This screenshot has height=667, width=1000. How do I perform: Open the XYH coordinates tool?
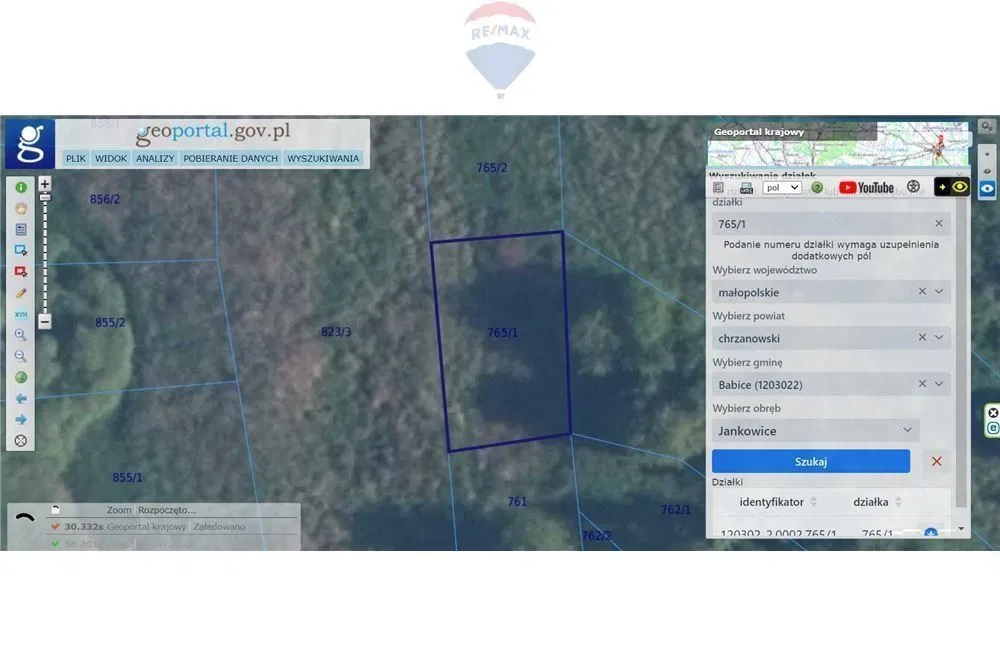point(21,314)
